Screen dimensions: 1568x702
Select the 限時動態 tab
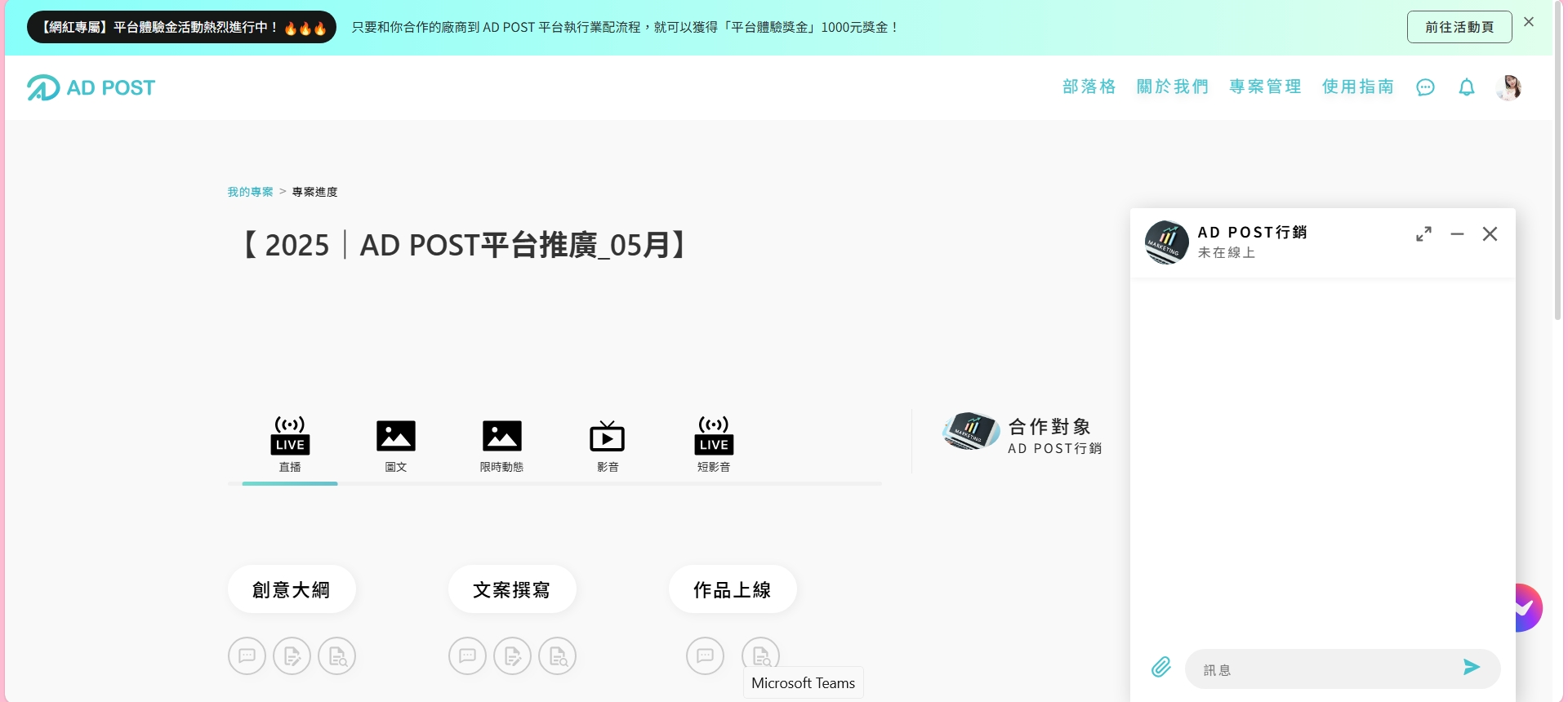501,445
